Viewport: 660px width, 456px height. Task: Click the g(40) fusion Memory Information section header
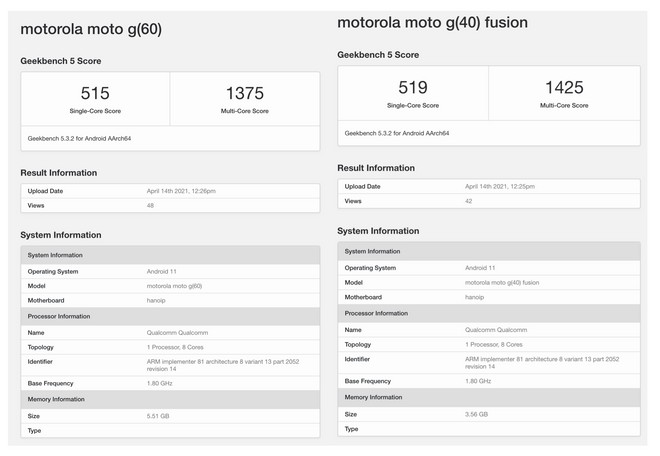[x=489, y=397]
